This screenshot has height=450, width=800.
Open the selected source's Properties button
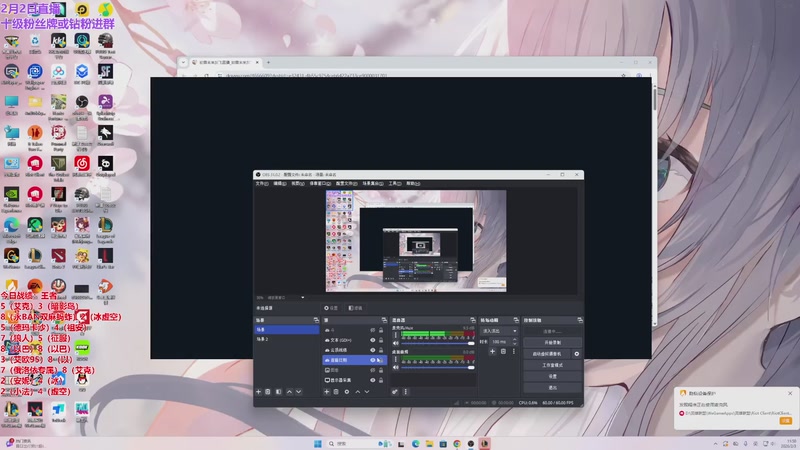331,308
